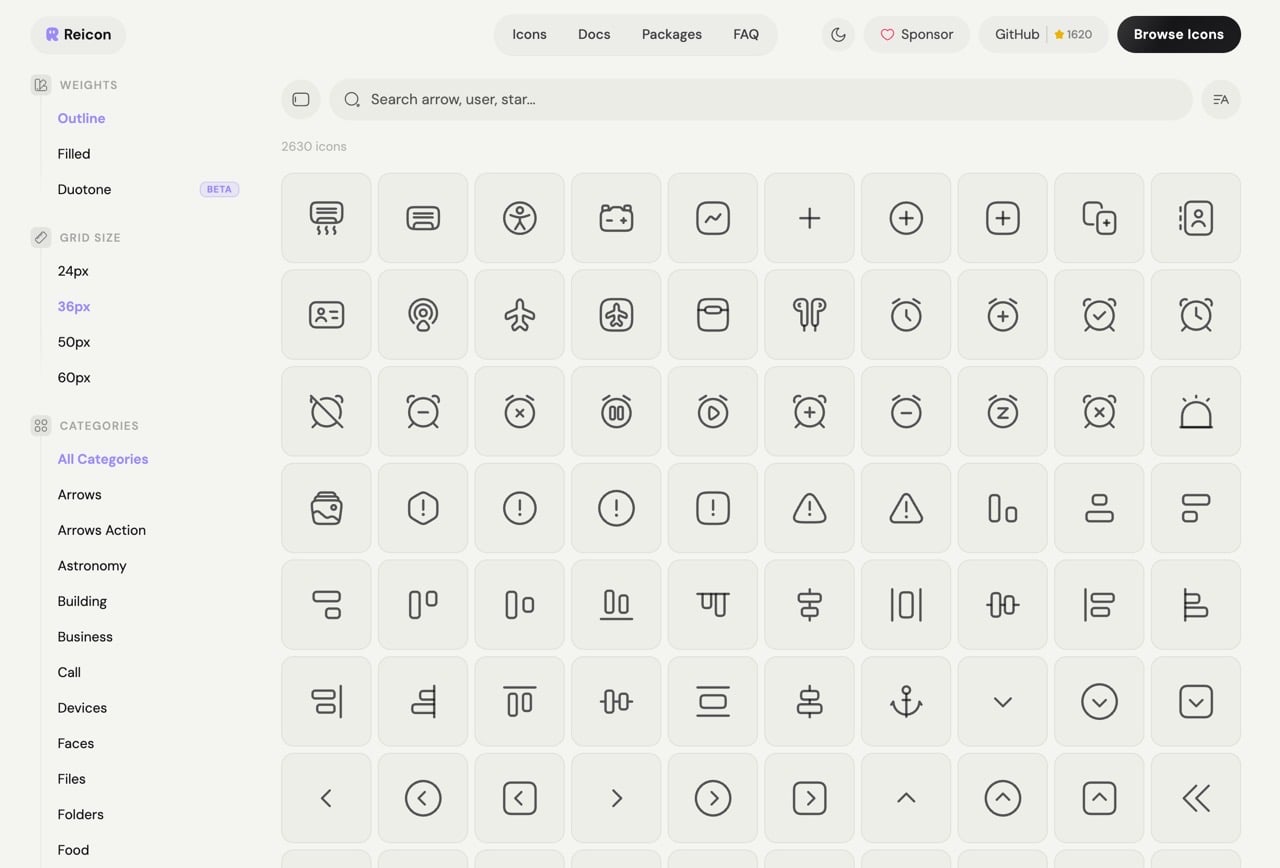Select the hexagon alert icon tile
The width and height of the screenshot is (1280, 868).
[x=423, y=508]
